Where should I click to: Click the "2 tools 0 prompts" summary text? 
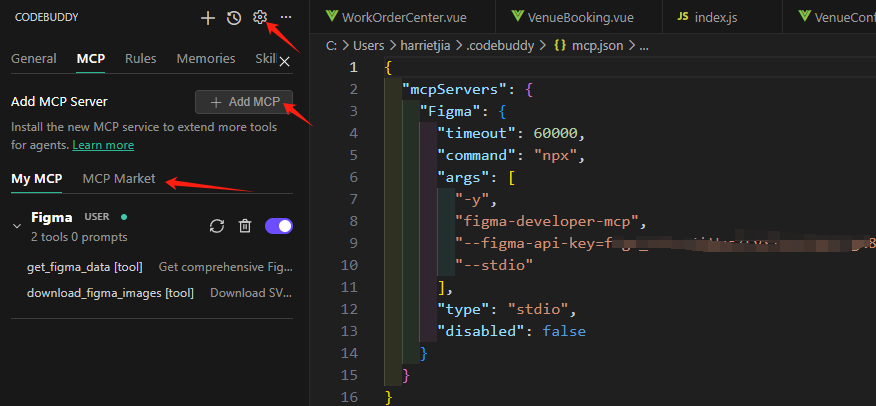(x=79, y=237)
